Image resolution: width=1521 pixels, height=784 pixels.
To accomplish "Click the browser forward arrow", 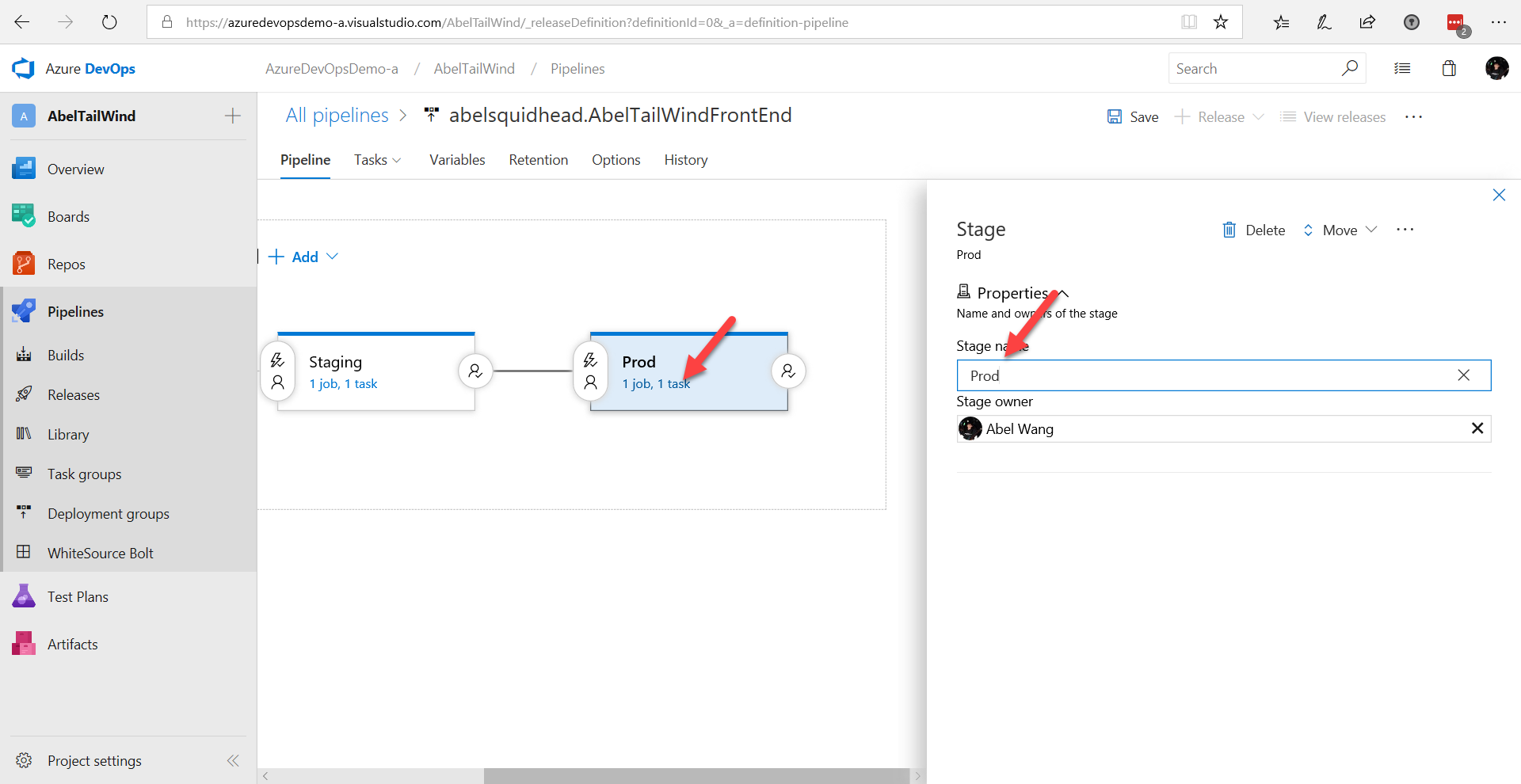I will pyautogui.click(x=66, y=22).
